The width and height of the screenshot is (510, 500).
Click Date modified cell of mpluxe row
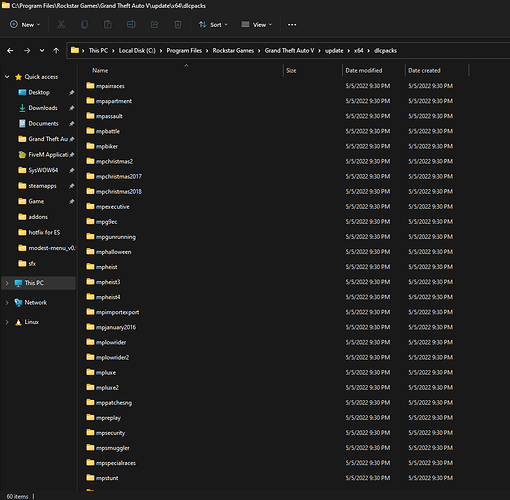(x=368, y=373)
